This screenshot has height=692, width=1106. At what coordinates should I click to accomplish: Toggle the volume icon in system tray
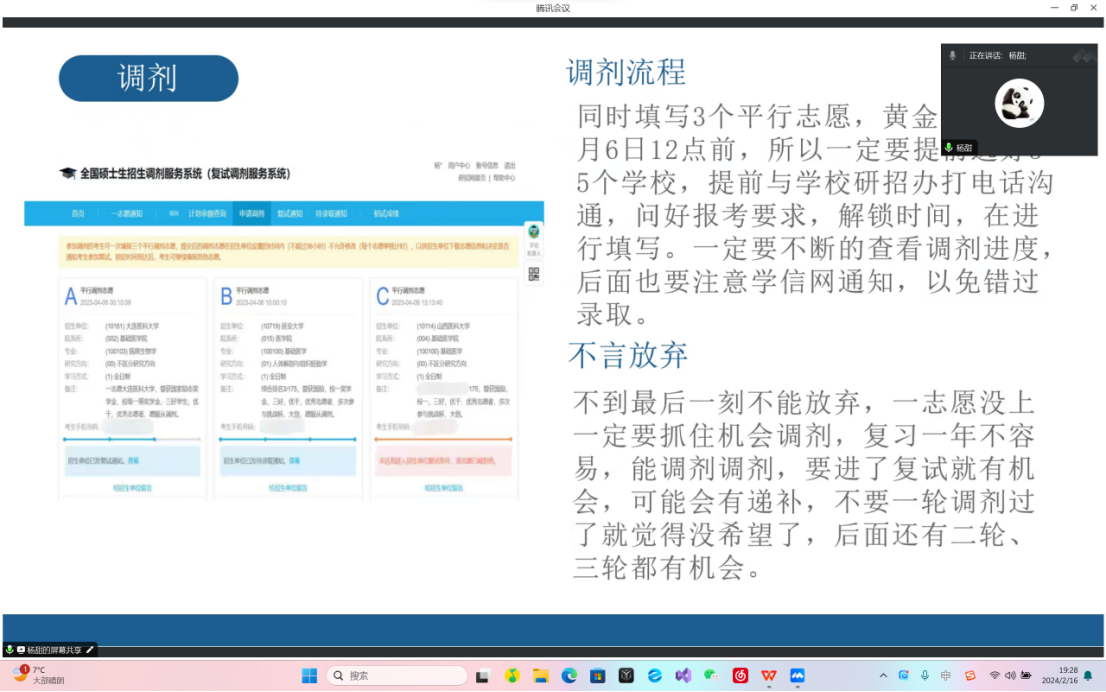point(1010,676)
